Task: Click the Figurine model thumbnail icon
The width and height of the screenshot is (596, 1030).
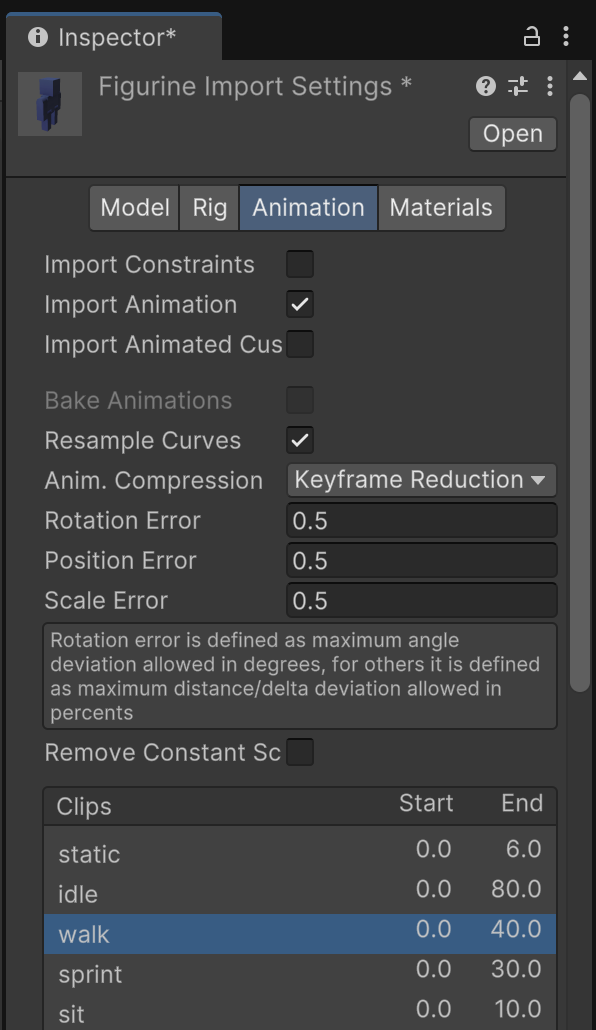Action: (x=50, y=104)
